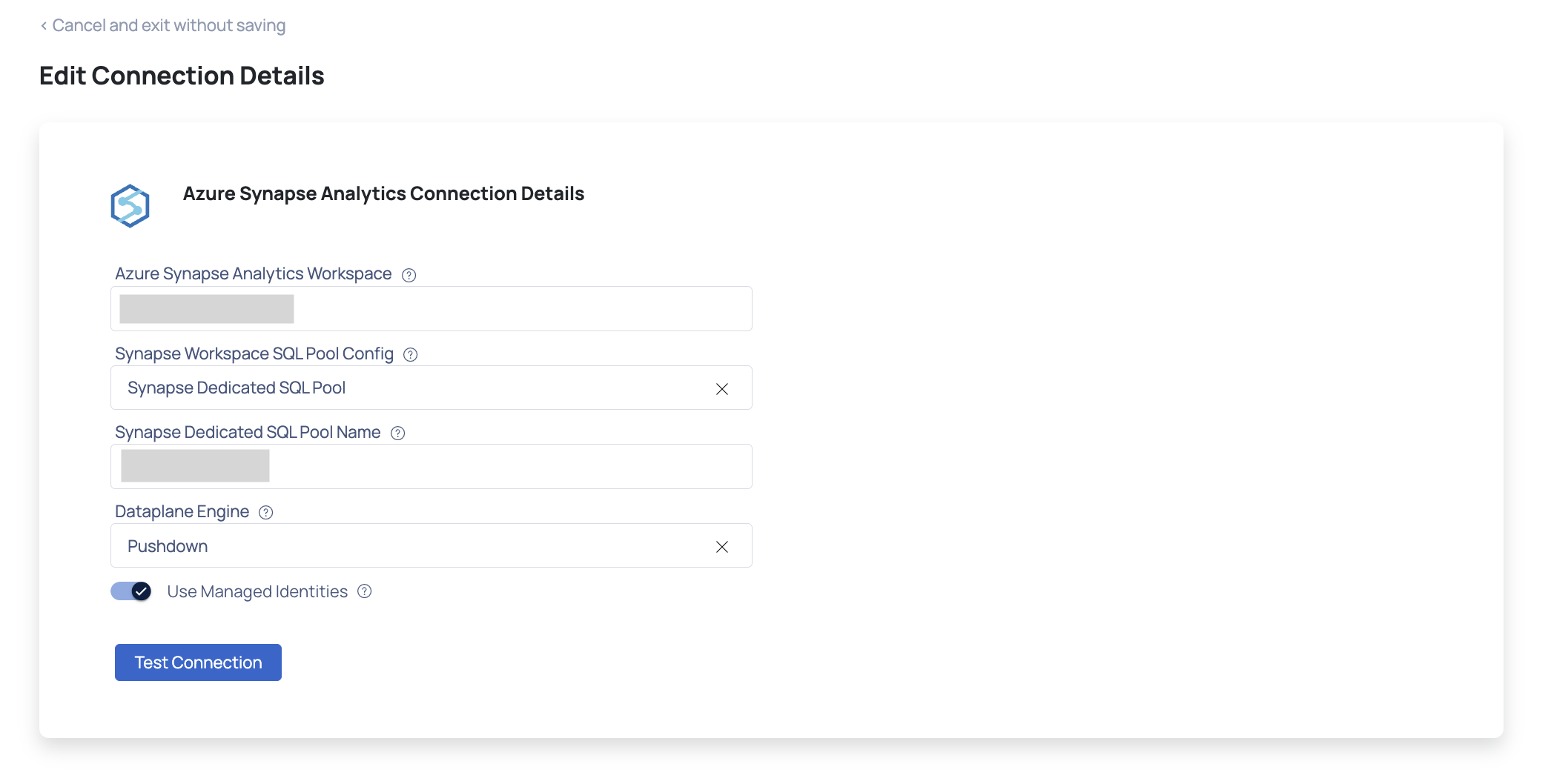Expand the Dataplane Engine dropdown
This screenshot has height=784, width=1551.
click(x=431, y=545)
